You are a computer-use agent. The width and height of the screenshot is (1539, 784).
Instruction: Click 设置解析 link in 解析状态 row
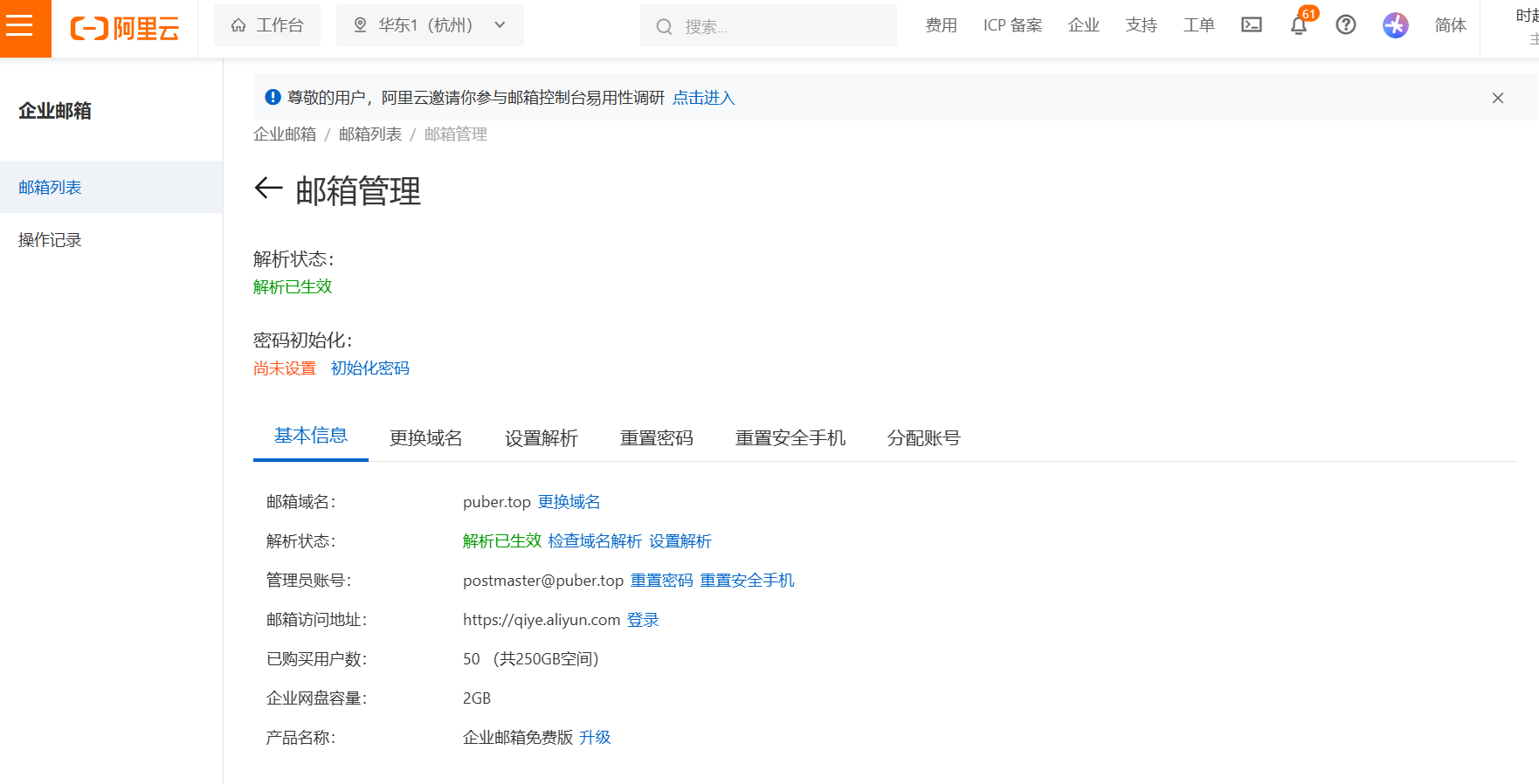tap(680, 540)
